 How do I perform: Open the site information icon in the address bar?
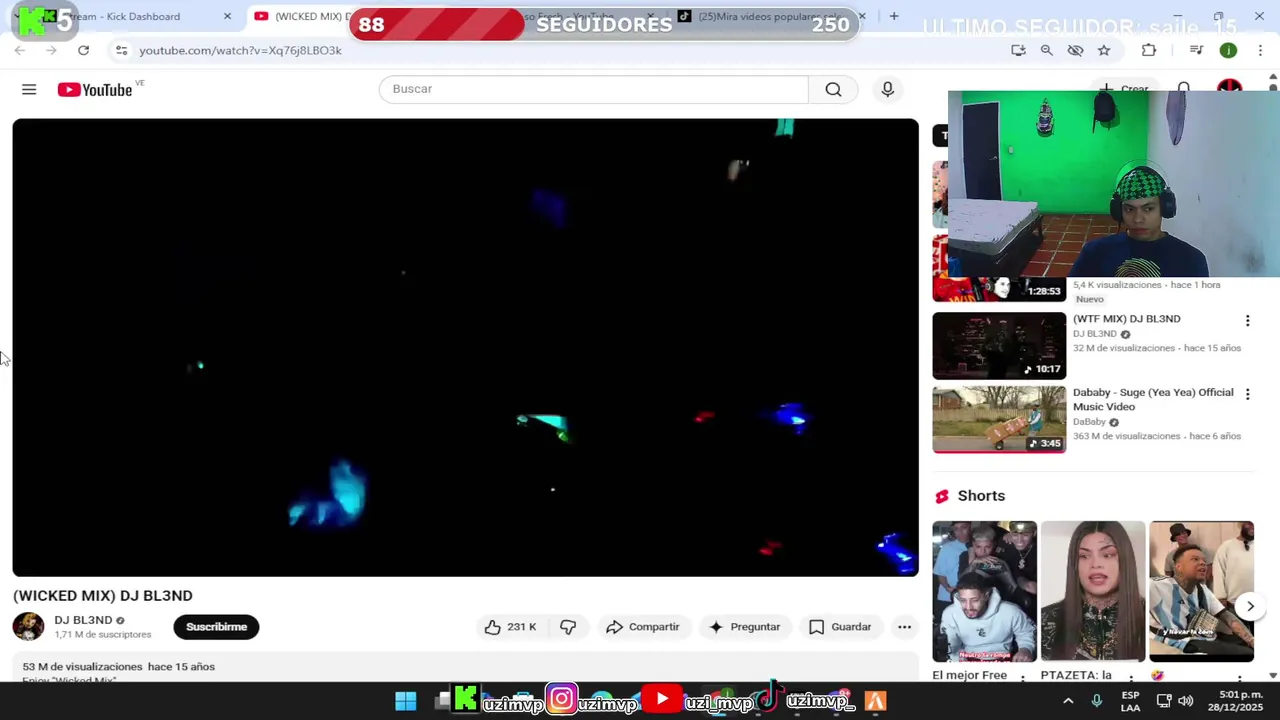121,50
